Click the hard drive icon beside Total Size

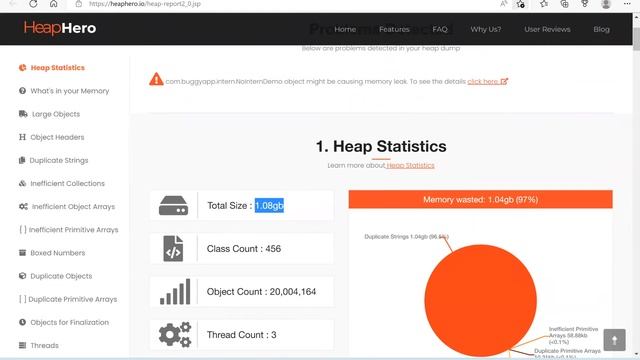pos(173,205)
